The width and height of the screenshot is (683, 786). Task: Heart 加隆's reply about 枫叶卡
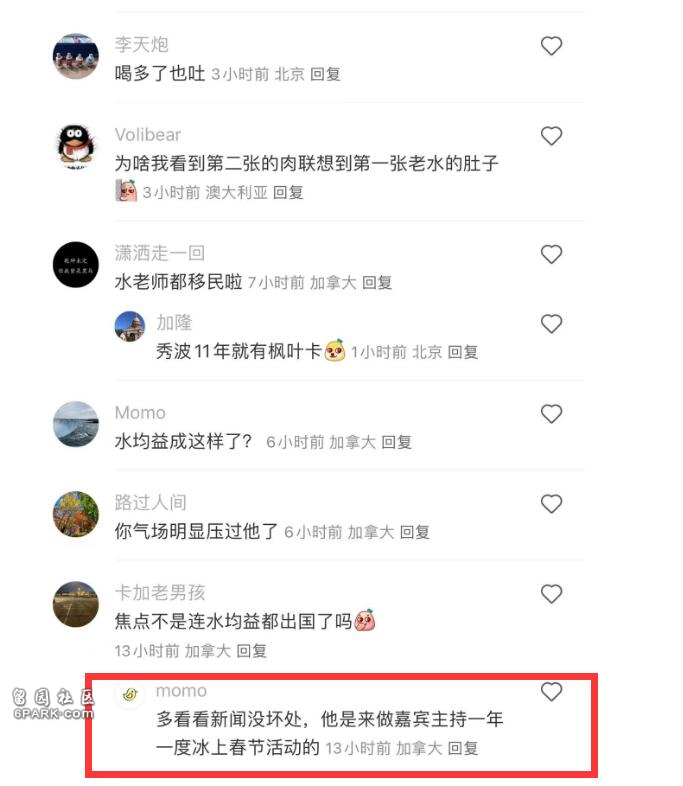point(551,324)
